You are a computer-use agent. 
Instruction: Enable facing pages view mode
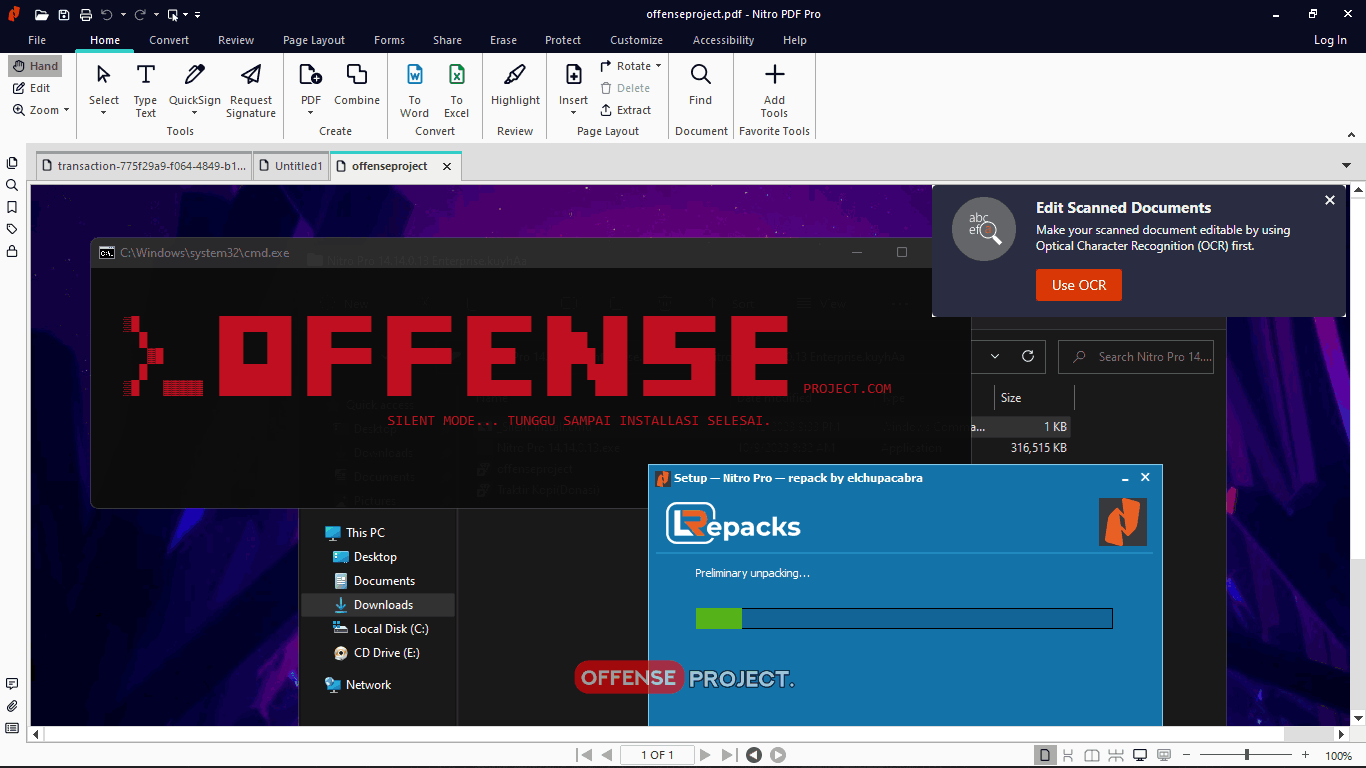[x=1092, y=755]
